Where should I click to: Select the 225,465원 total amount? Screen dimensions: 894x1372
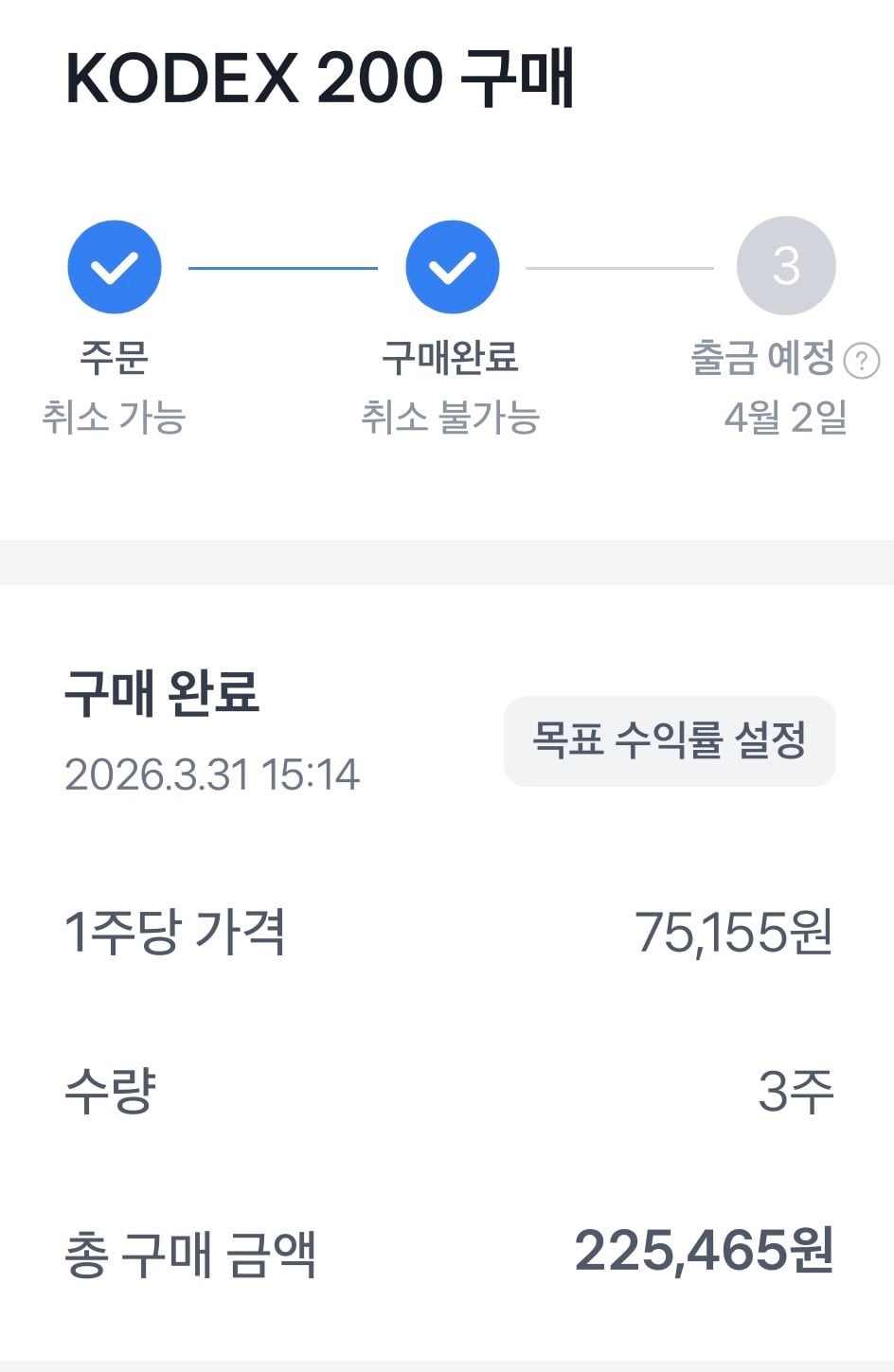[x=705, y=1251]
